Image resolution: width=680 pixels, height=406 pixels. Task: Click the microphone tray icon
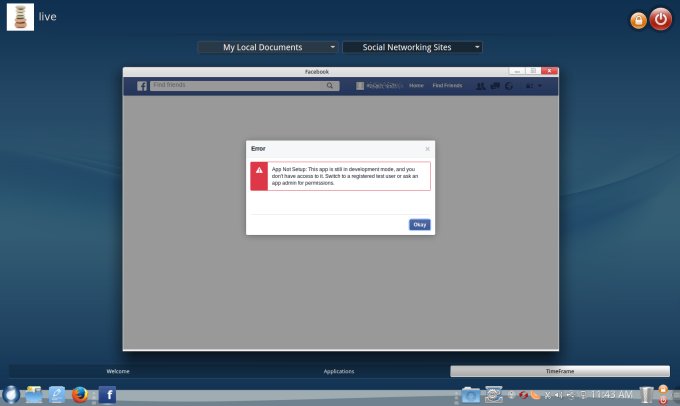click(512, 395)
